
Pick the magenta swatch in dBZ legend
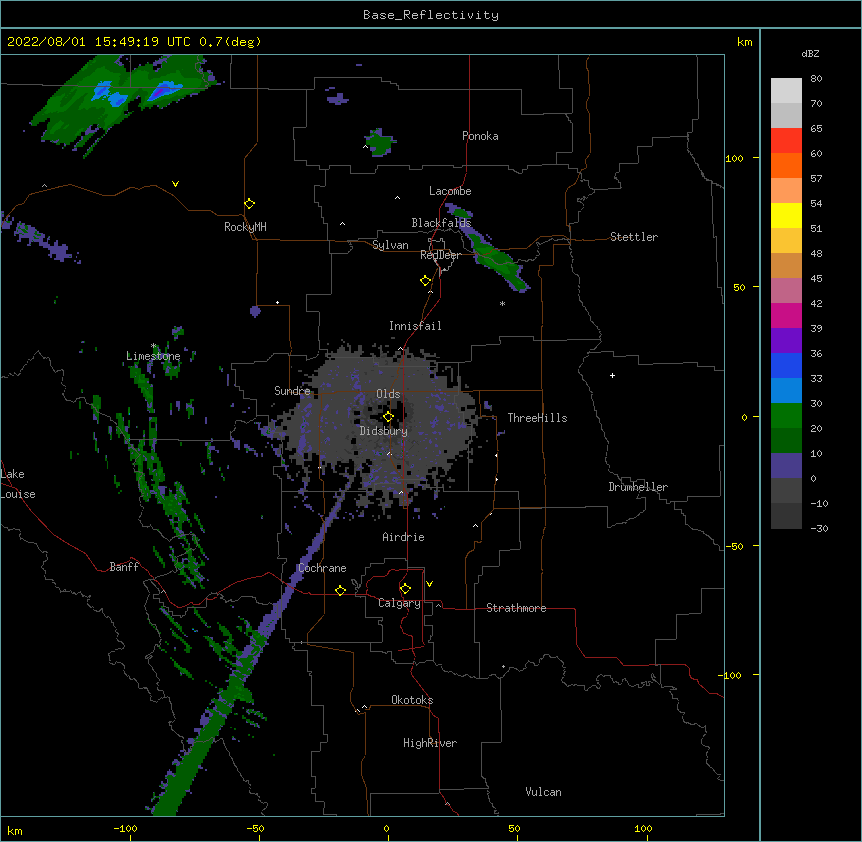click(786, 315)
